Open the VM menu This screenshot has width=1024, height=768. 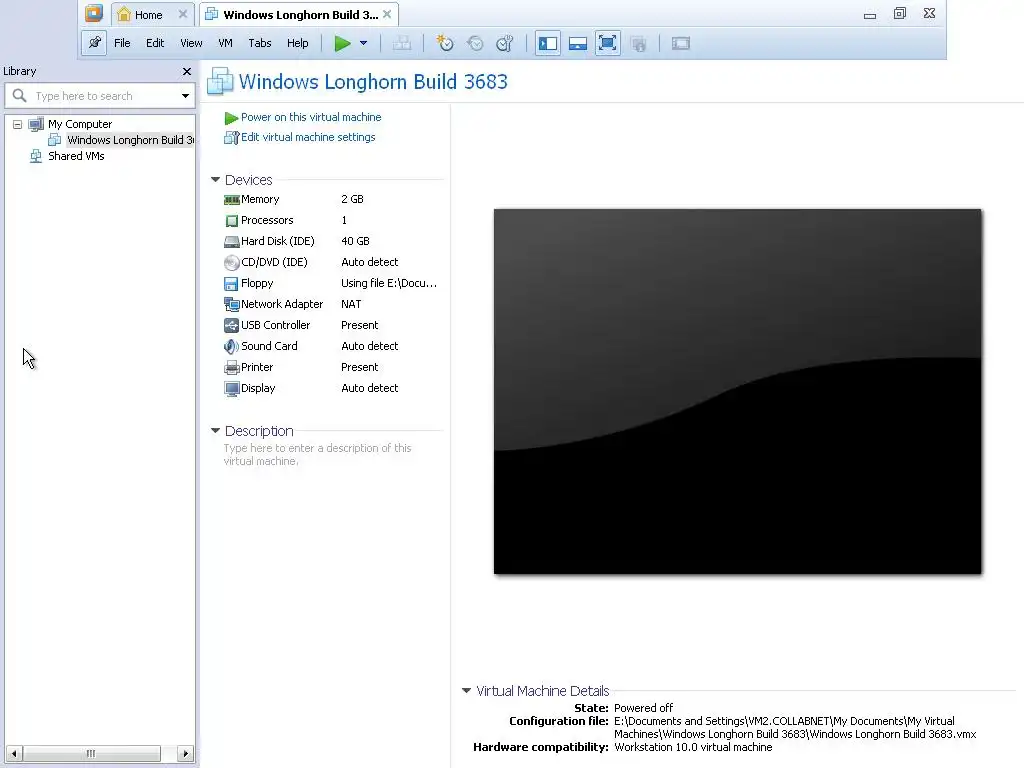tap(225, 43)
